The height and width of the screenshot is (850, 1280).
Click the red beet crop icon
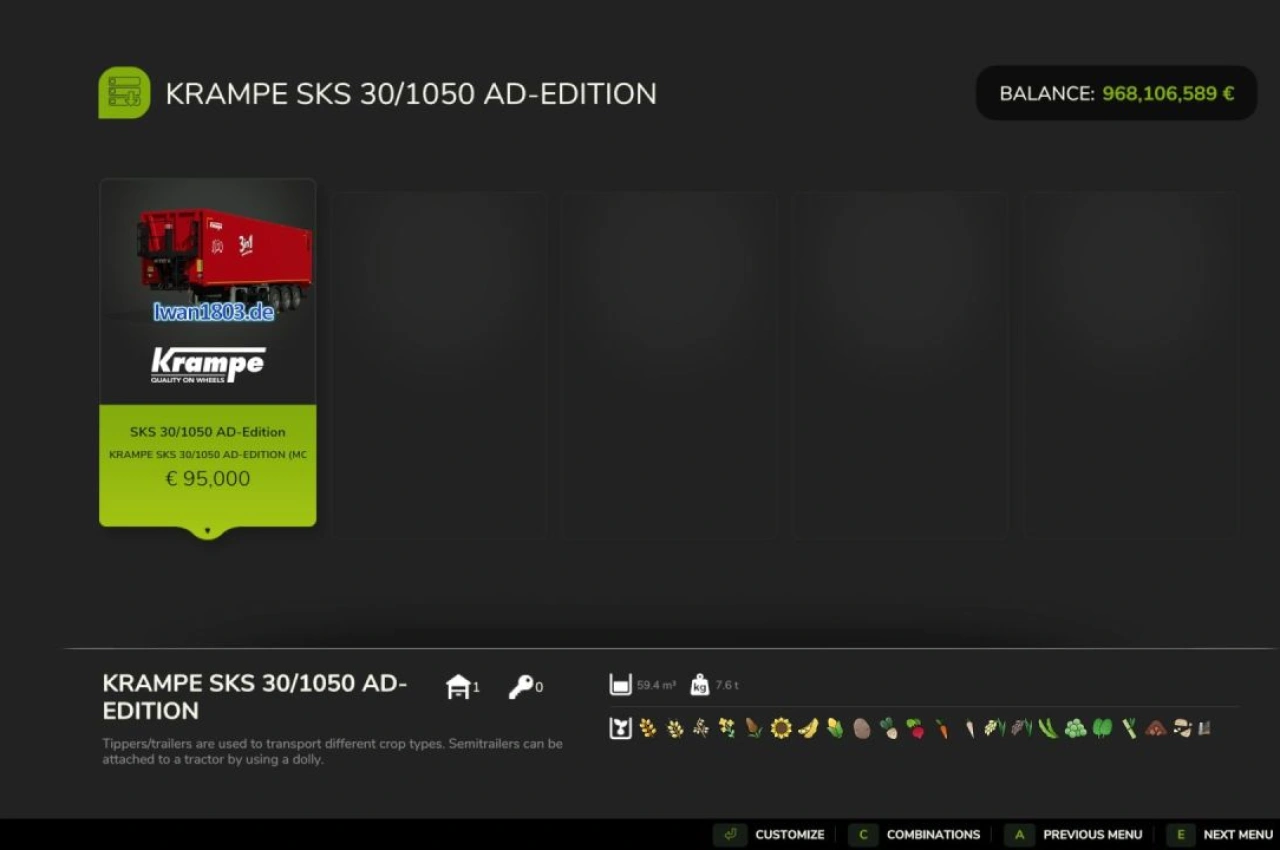coord(915,727)
